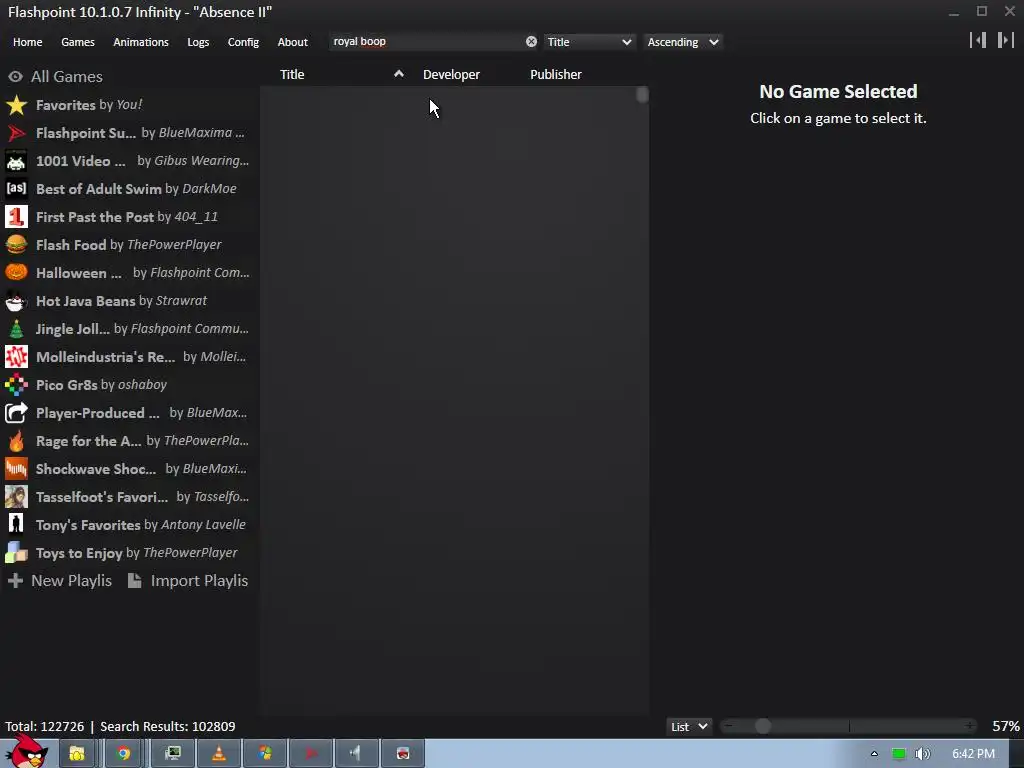
Task: Launch VLC from the taskbar
Action: pos(219,754)
